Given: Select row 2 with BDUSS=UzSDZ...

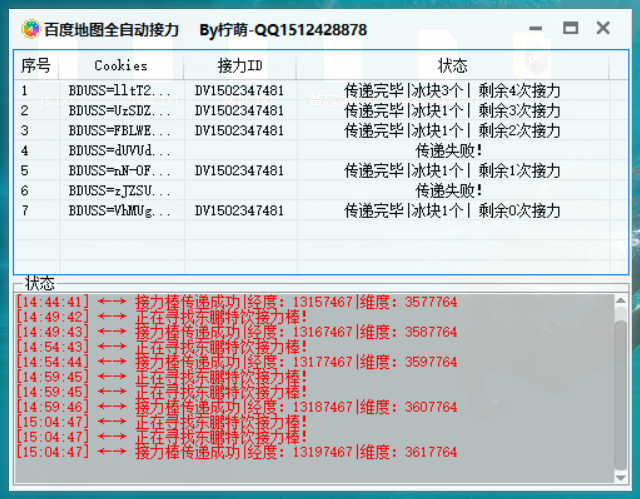Looking at the screenshot, I should [x=321, y=110].
